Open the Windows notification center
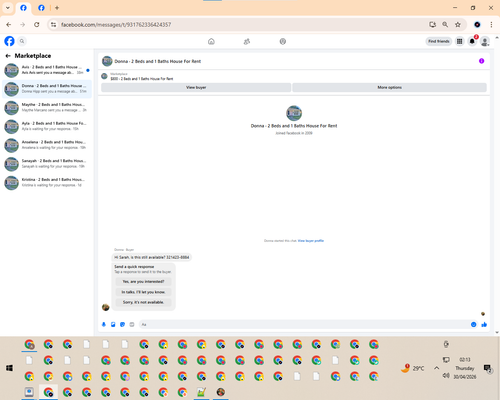The height and width of the screenshot is (400, 500). point(487,368)
